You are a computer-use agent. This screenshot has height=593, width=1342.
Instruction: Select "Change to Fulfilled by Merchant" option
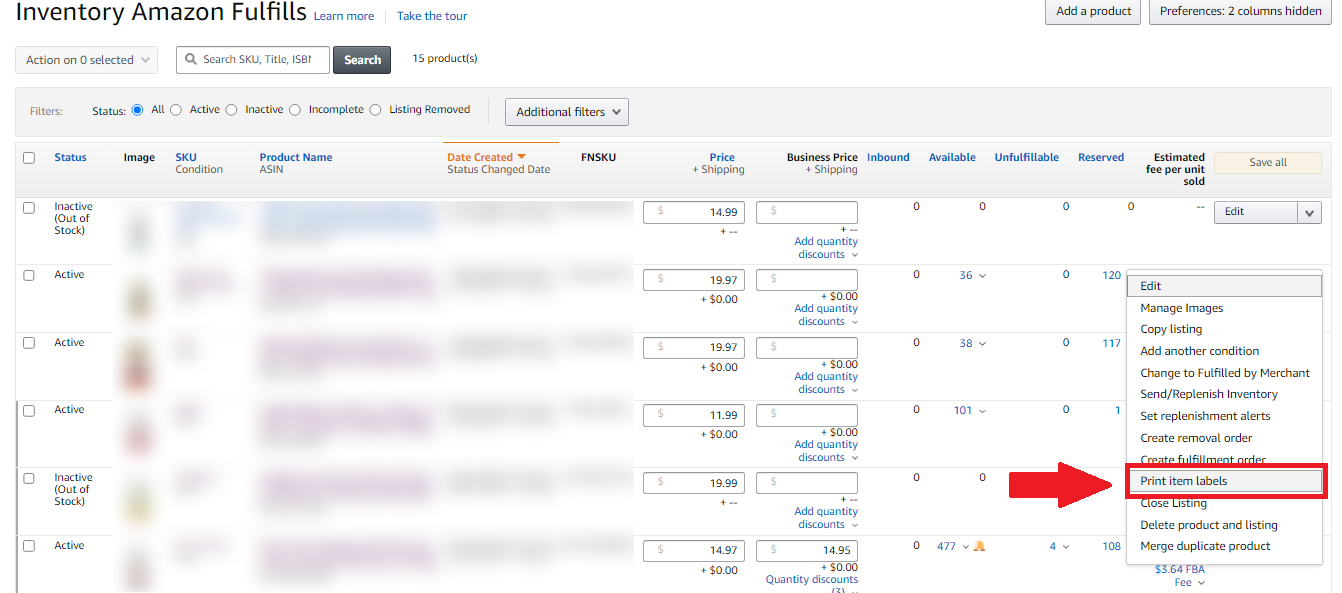1226,372
